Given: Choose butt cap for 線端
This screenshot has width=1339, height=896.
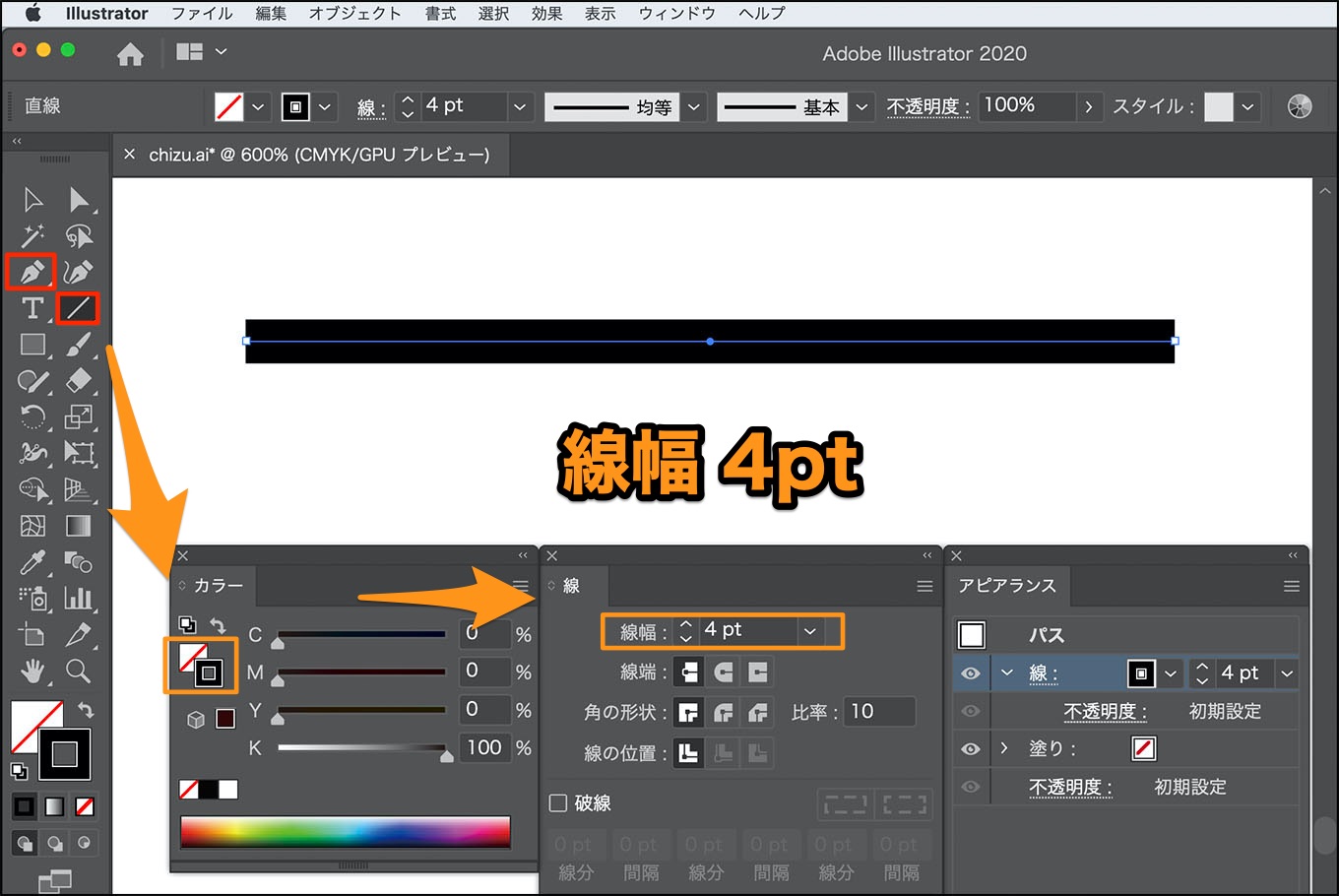Looking at the screenshot, I should 689,672.
